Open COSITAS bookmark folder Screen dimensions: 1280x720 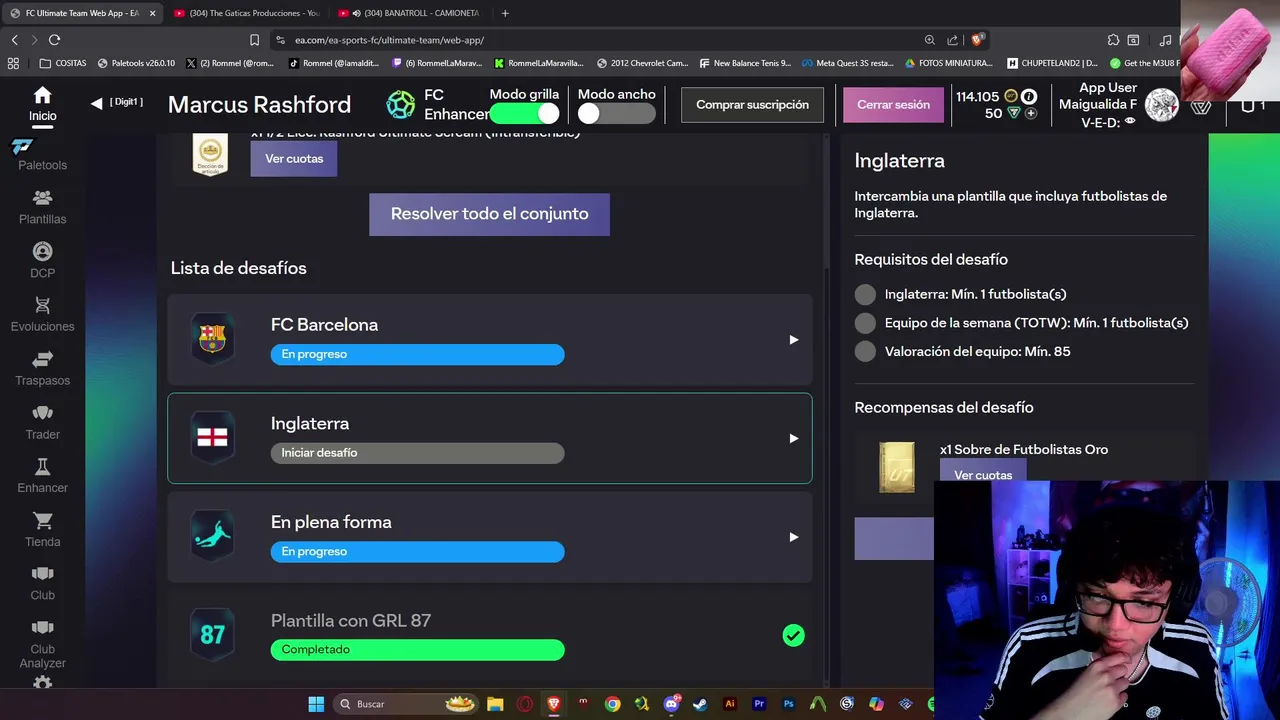pyautogui.click(x=63, y=63)
